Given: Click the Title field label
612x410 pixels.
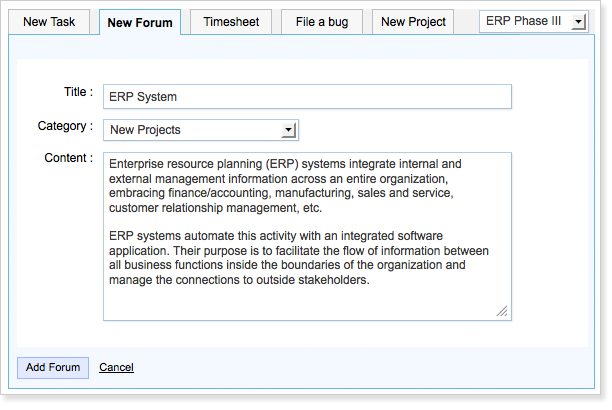Looking at the screenshot, I should [x=77, y=92].
